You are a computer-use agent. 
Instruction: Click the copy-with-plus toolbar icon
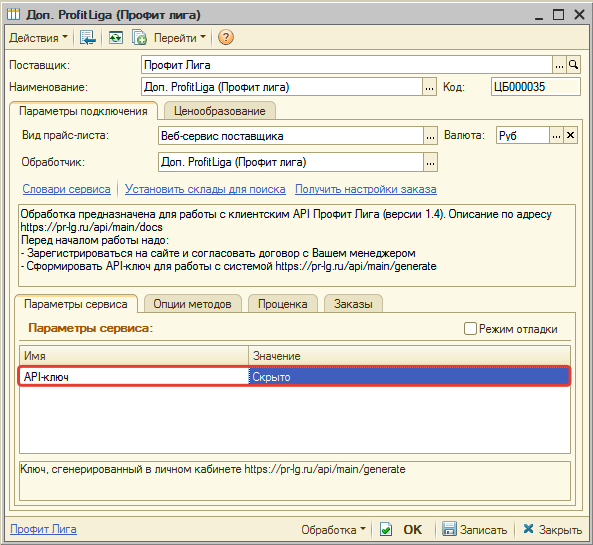coord(139,38)
